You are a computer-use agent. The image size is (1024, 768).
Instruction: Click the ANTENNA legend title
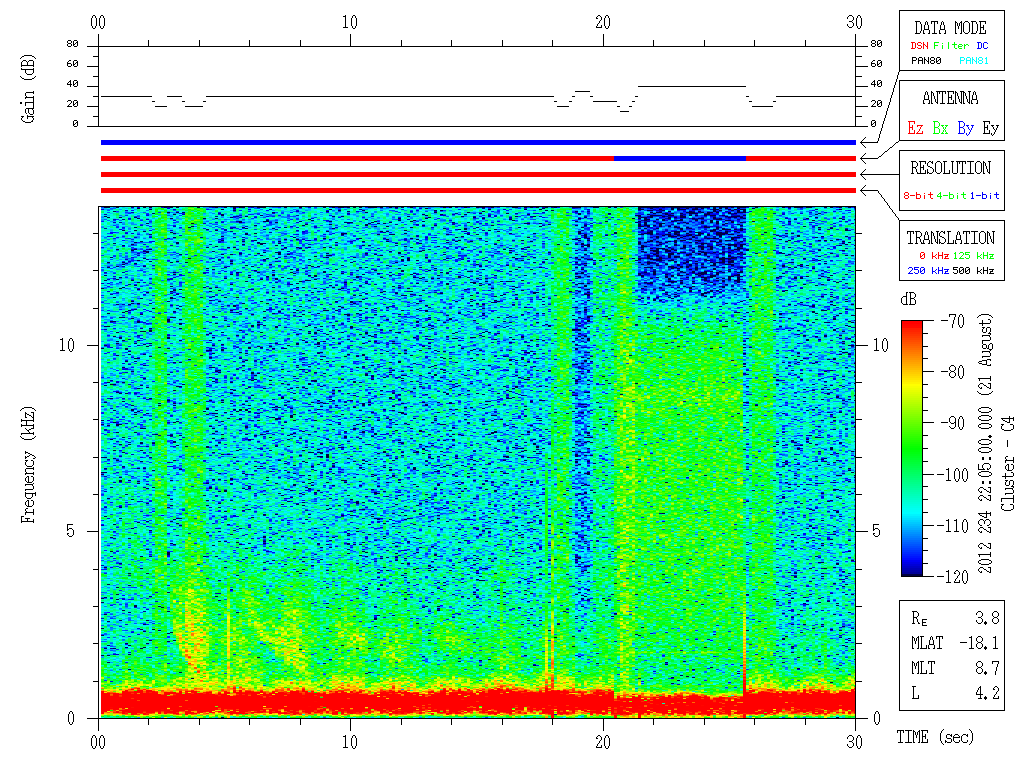[950, 98]
